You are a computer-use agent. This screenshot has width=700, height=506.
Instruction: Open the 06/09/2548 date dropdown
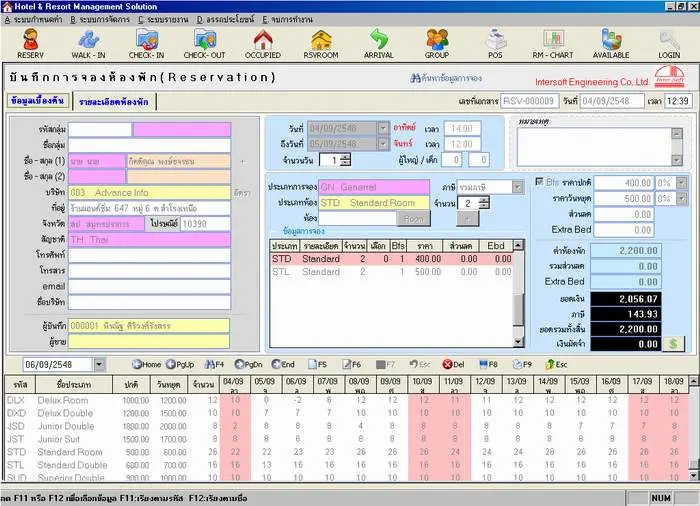pos(99,364)
